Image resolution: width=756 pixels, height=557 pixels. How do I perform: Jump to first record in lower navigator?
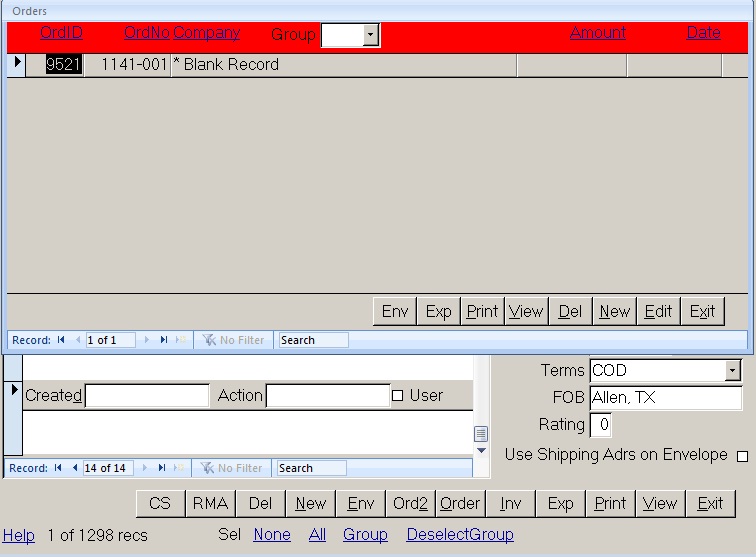click(59, 468)
